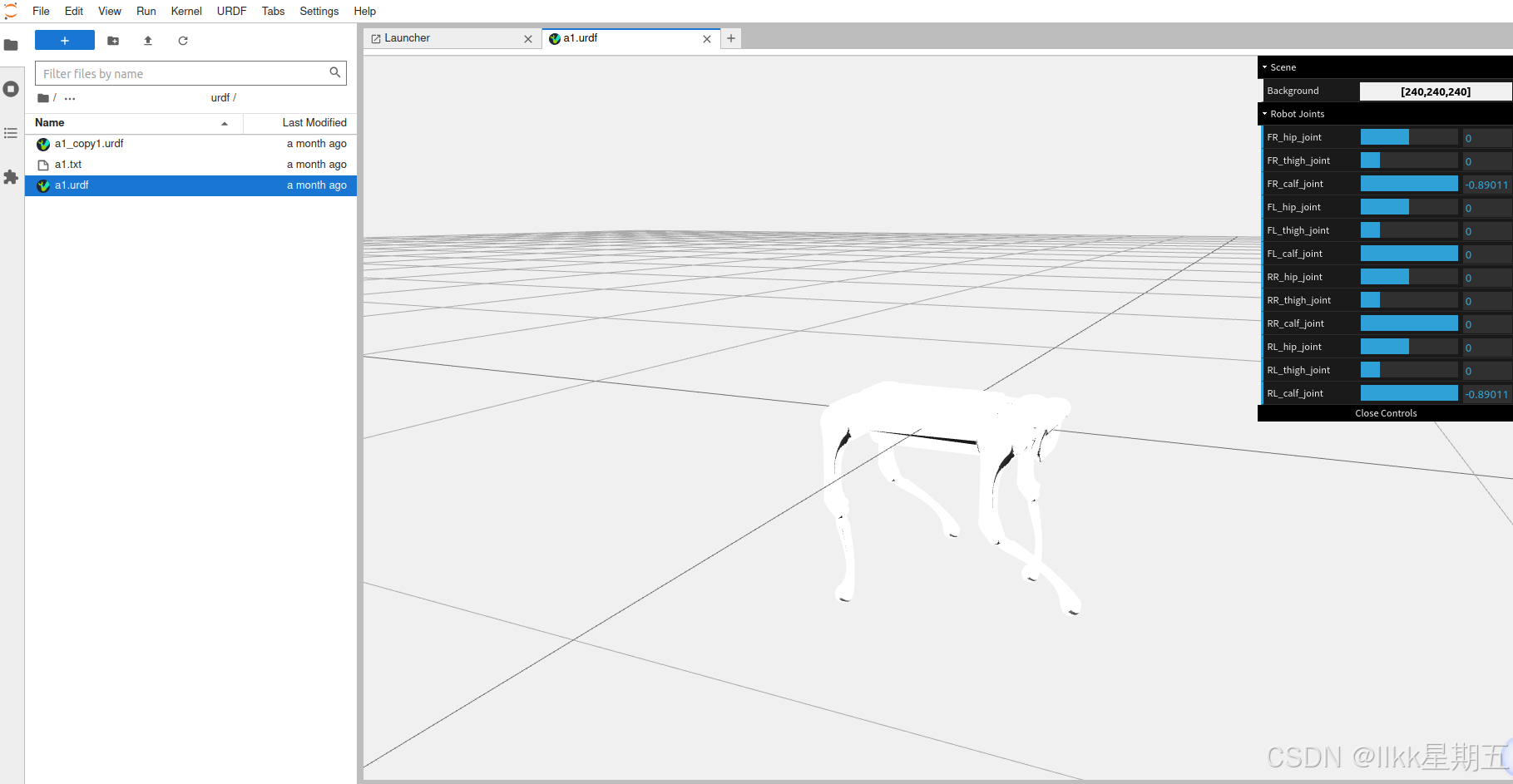1513x784 pixels.
Task: Close the a1.urdf tab
Action: coord(707,39)
